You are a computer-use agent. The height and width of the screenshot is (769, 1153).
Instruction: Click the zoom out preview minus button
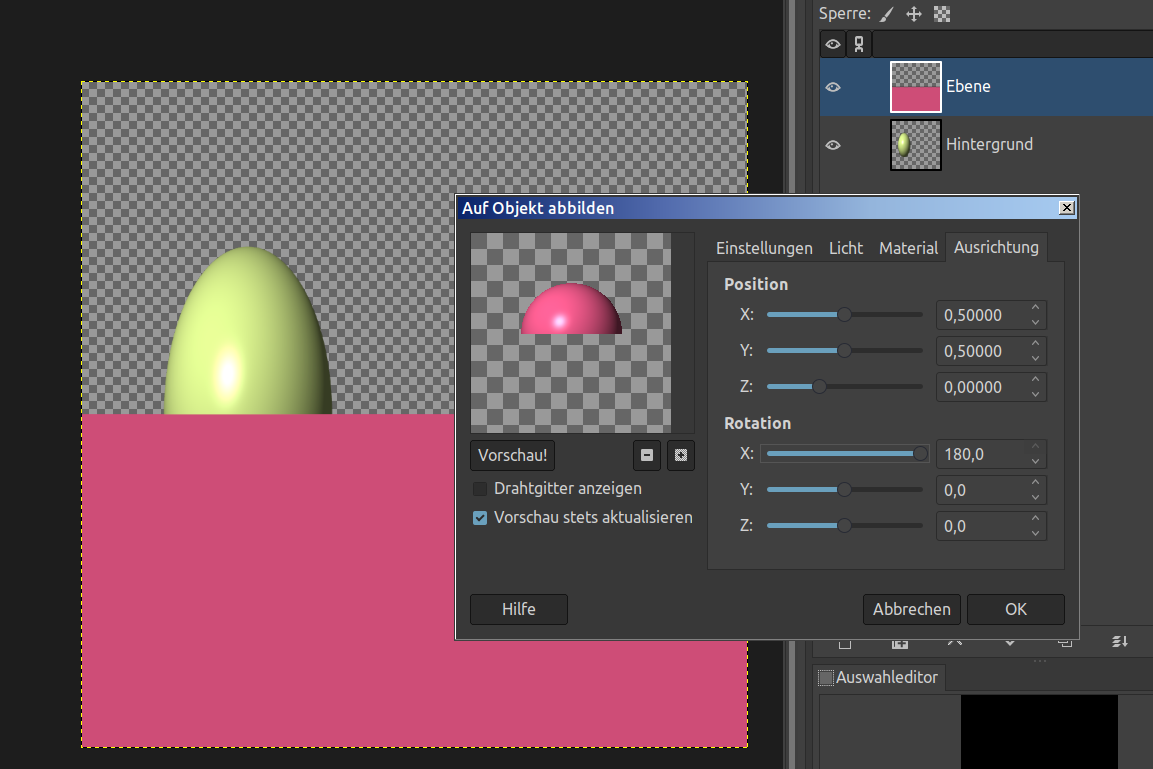click(x=647, y=455)
